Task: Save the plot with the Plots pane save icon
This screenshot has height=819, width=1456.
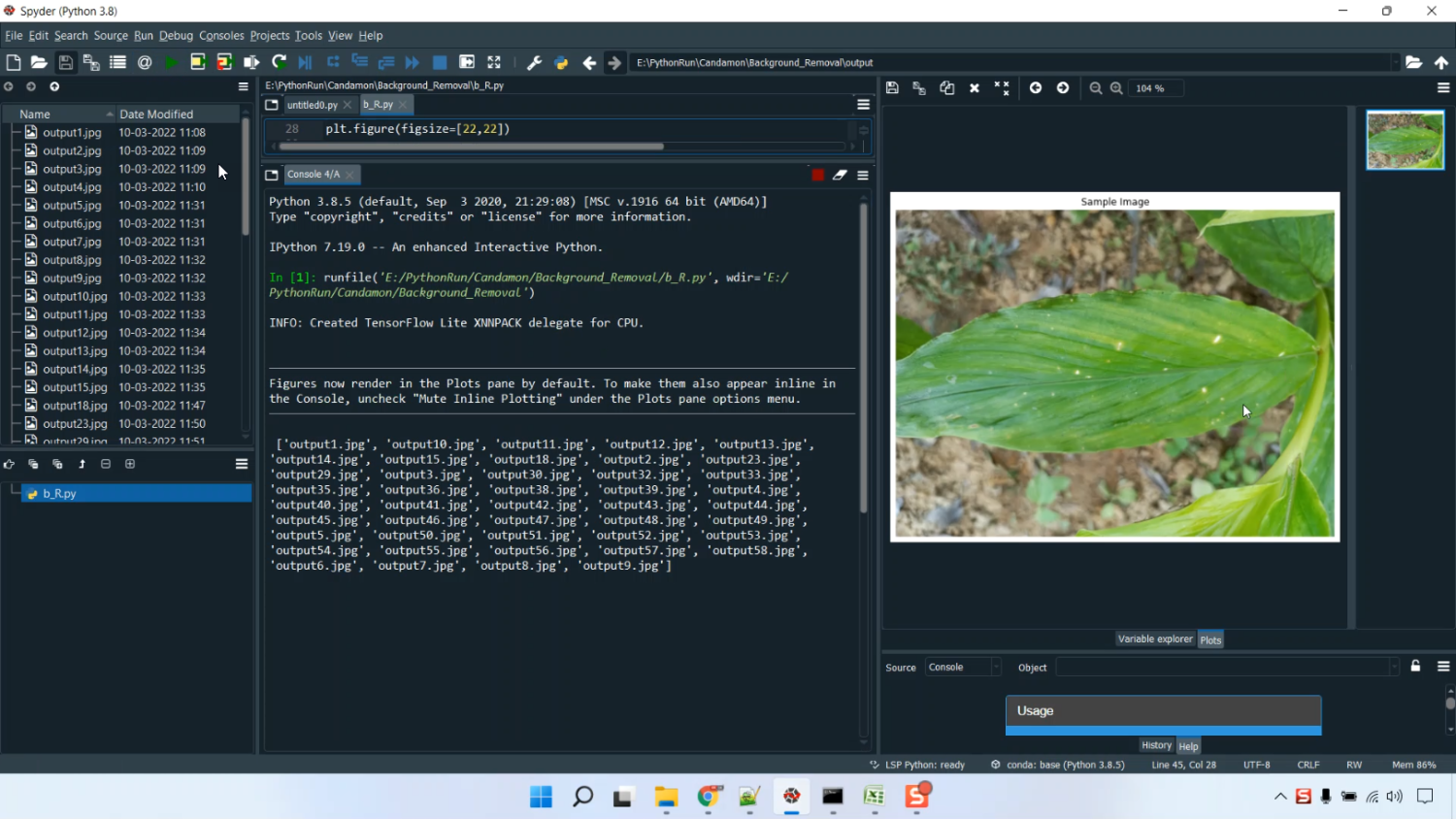Action: point(892,88)
